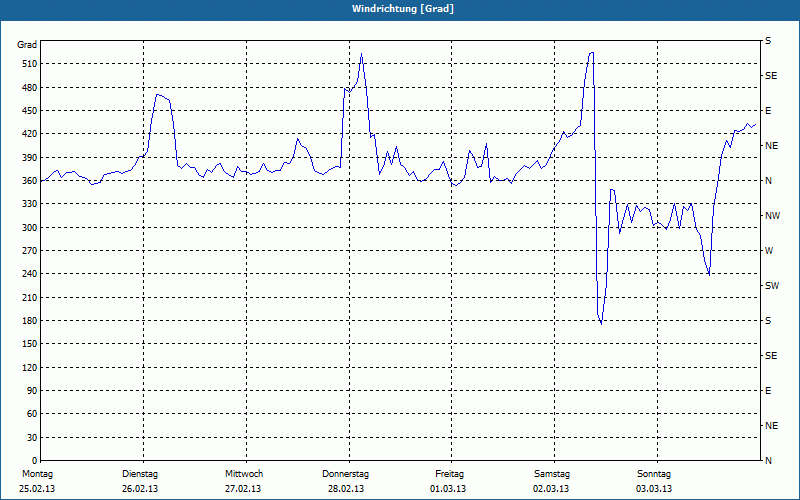Select the 02.03.13 date label

[x=551, y=489]
